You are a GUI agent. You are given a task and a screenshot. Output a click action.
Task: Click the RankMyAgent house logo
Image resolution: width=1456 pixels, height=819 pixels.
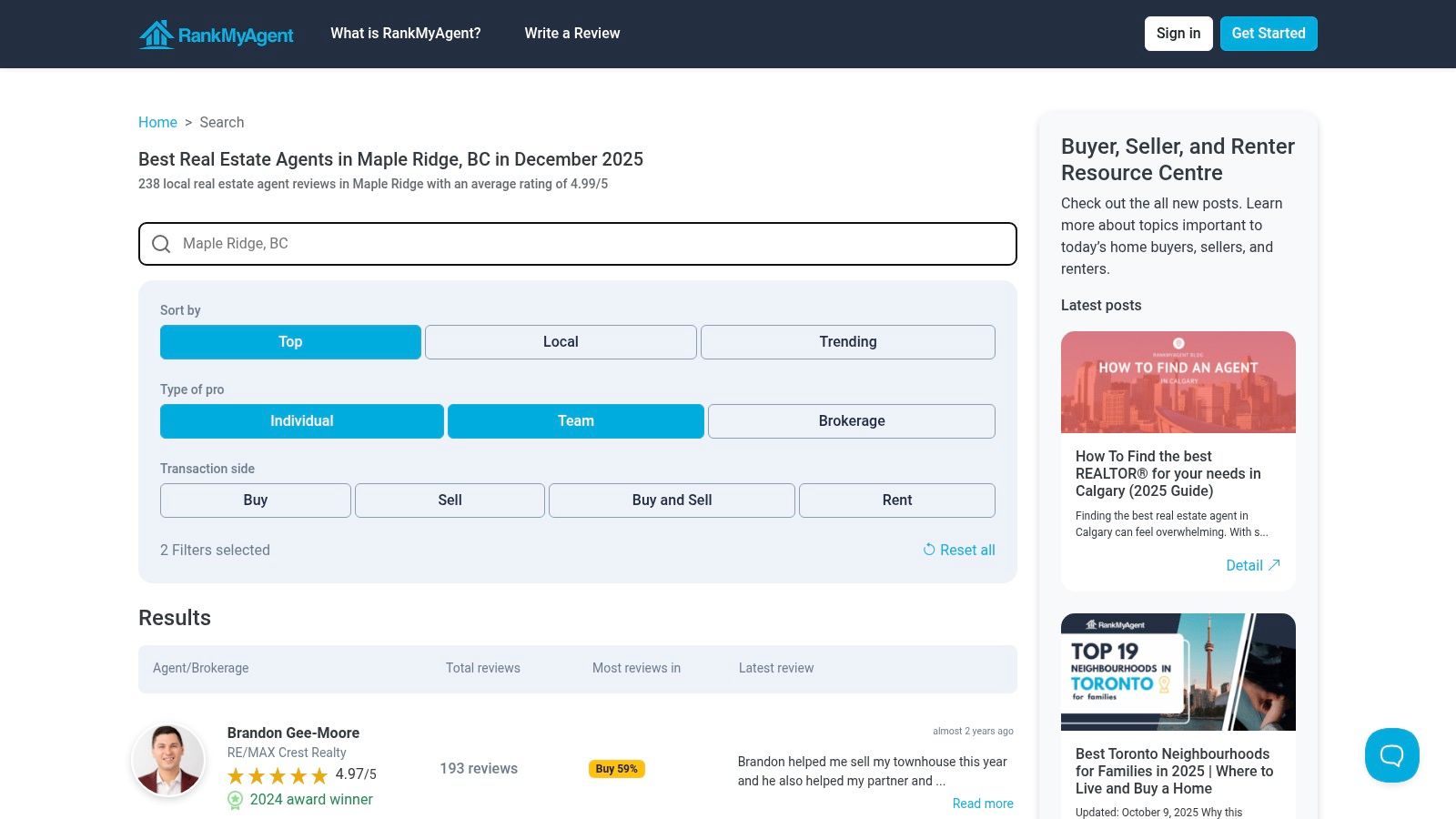[x=216, y=35]
